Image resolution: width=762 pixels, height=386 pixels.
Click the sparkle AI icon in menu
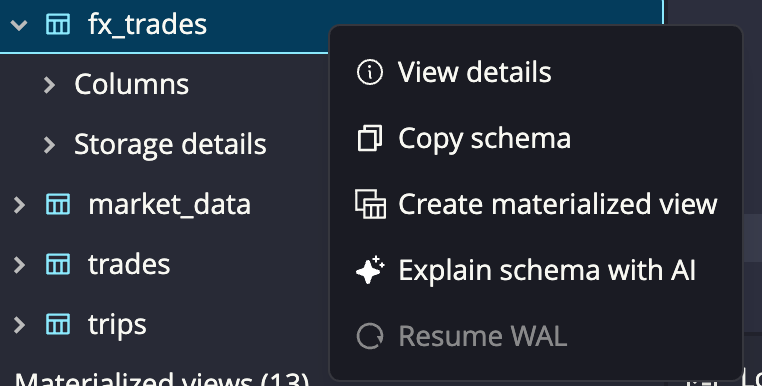pyautogui.click(x=370, y=270)
